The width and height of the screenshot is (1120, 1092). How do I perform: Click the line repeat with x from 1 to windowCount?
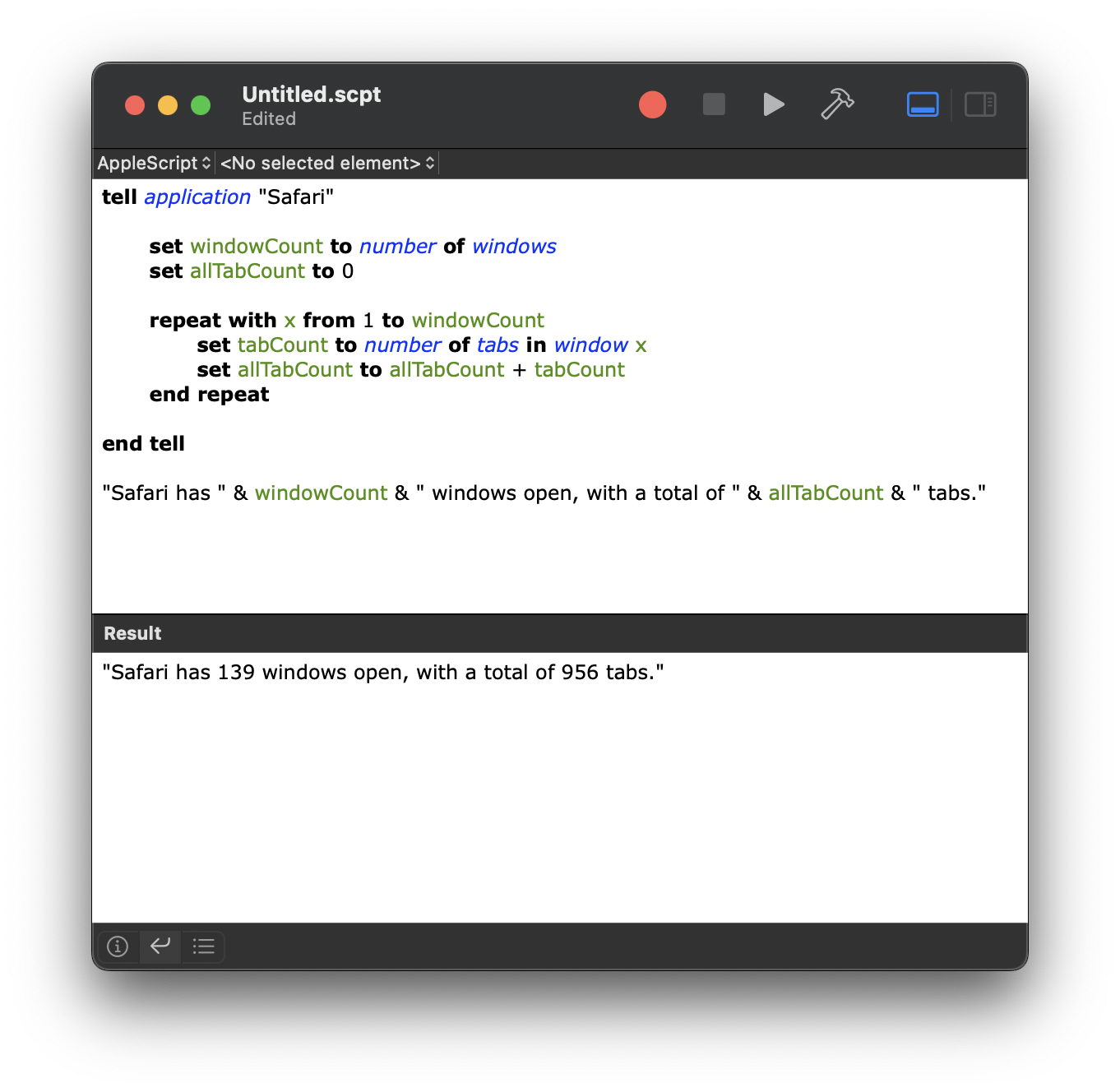coord(347,321)
